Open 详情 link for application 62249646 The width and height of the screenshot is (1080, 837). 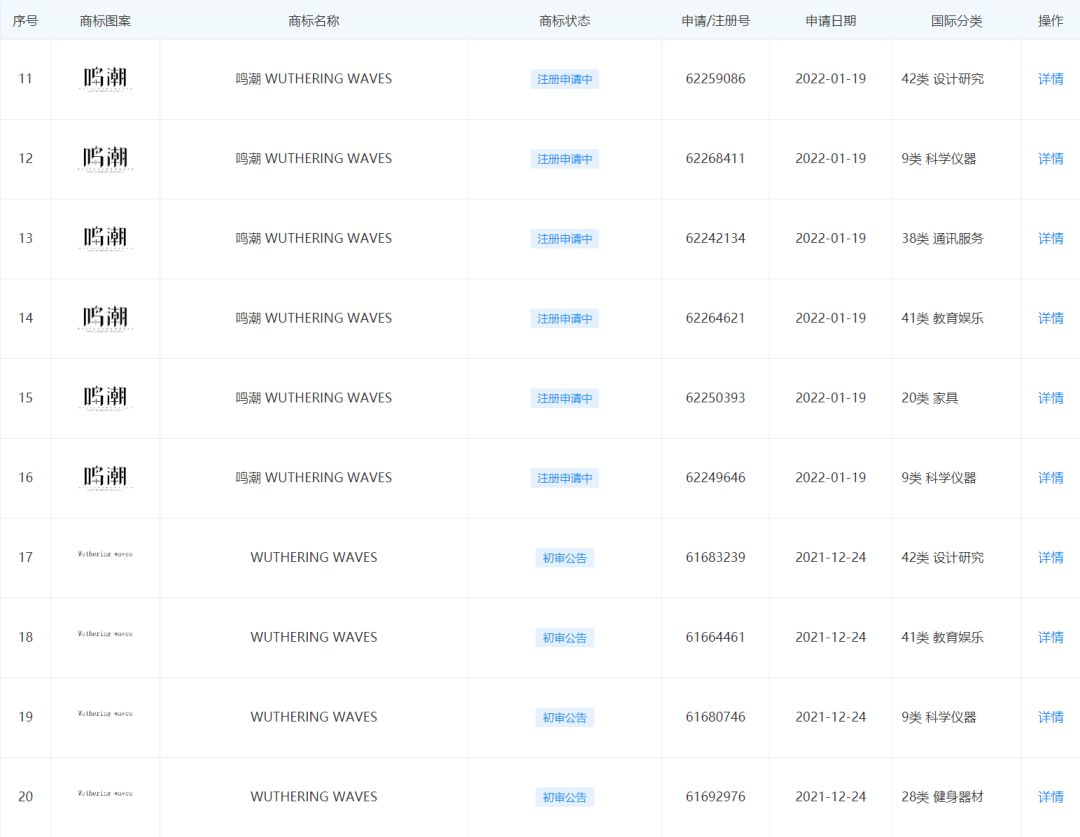[x=1050, y=478]
